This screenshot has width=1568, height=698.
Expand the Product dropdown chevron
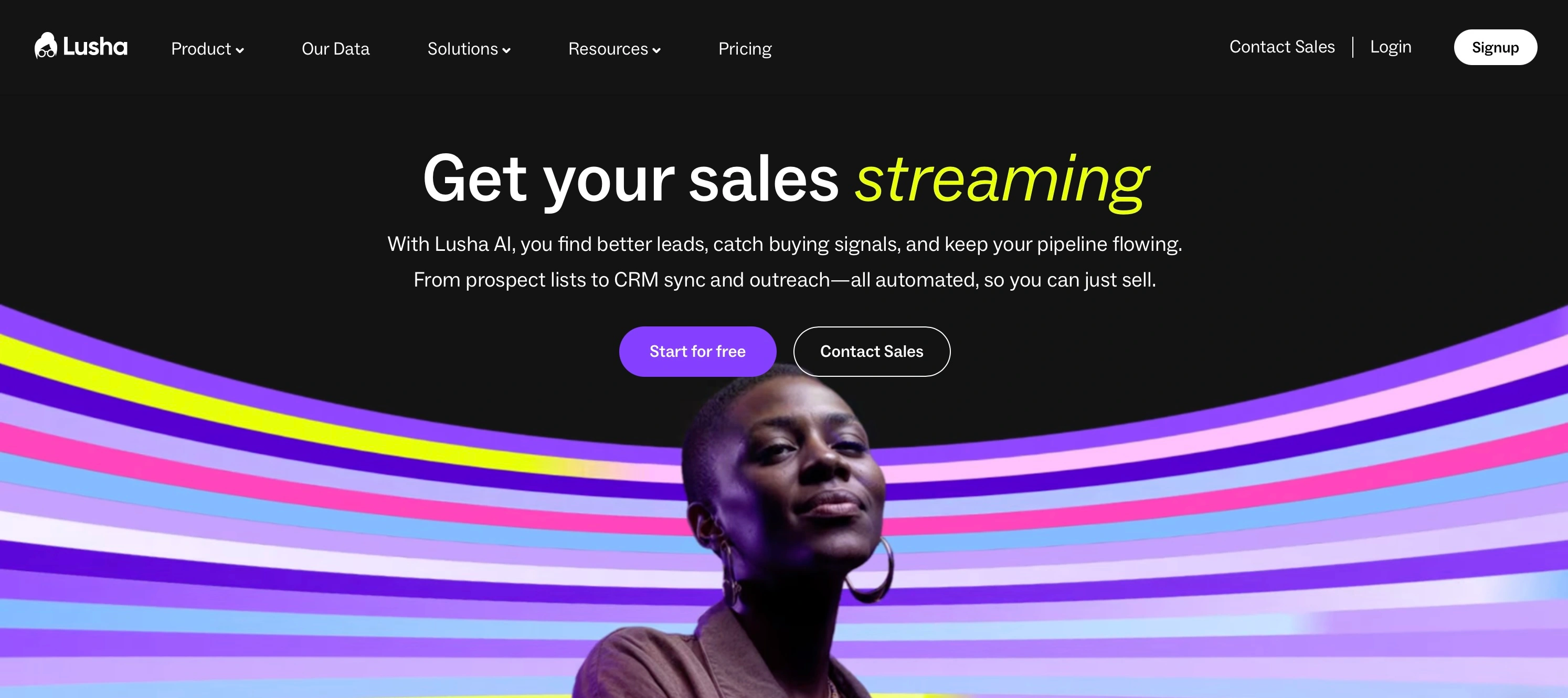tap(240, 50)
